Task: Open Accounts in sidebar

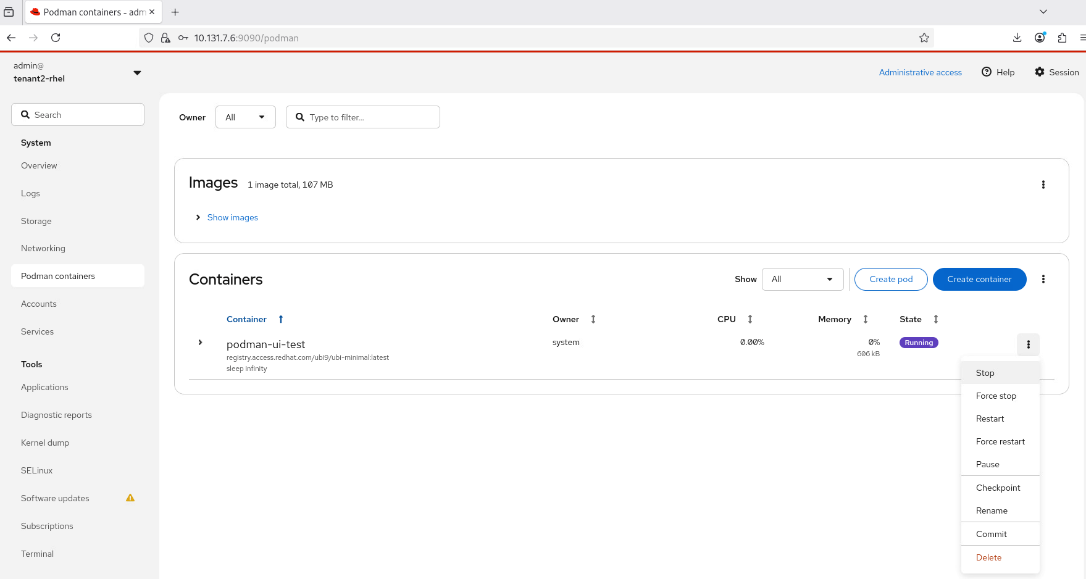Action: pyautogui.click(x=78, y=303)
